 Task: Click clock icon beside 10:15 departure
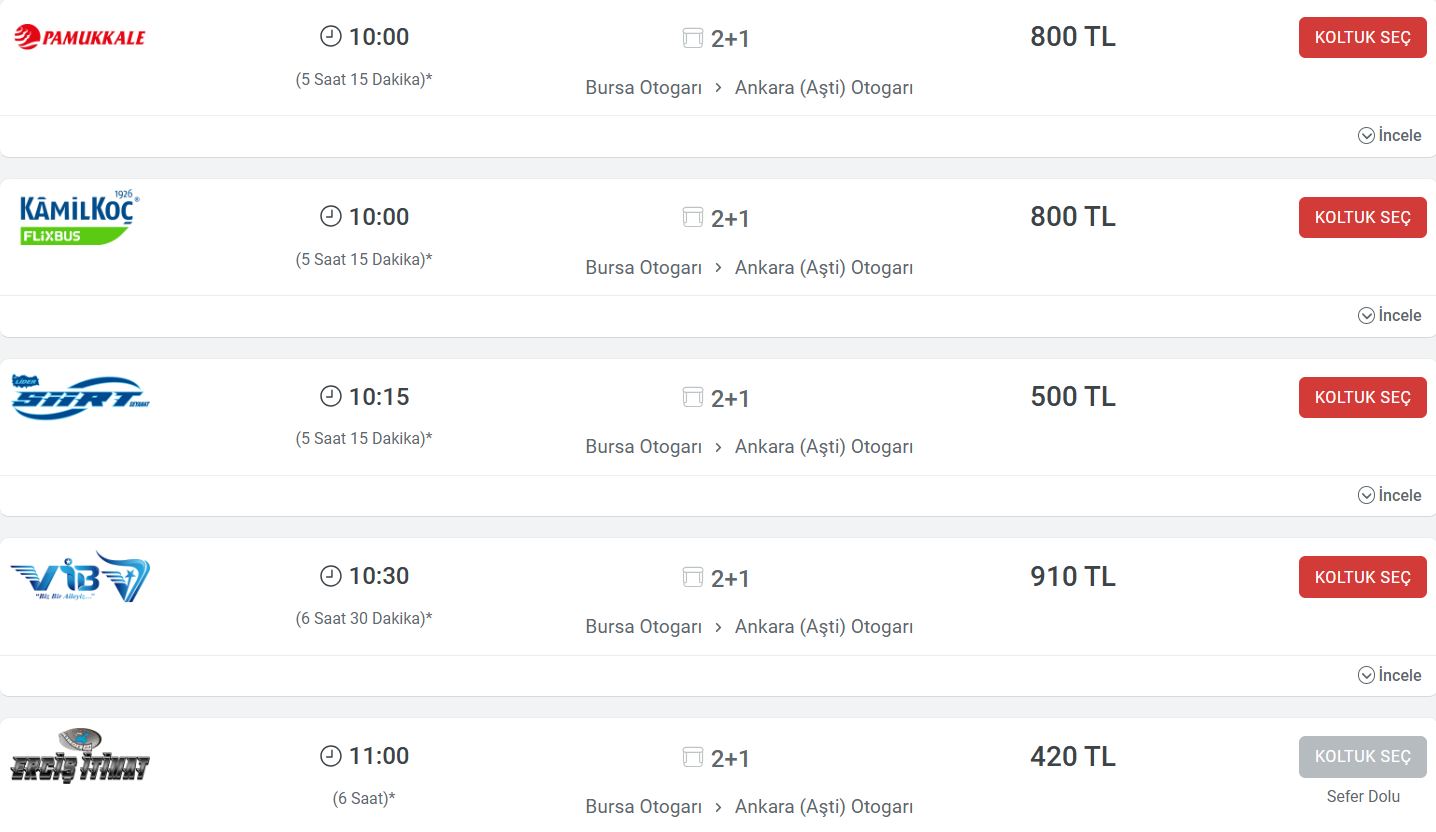point(330,397)
